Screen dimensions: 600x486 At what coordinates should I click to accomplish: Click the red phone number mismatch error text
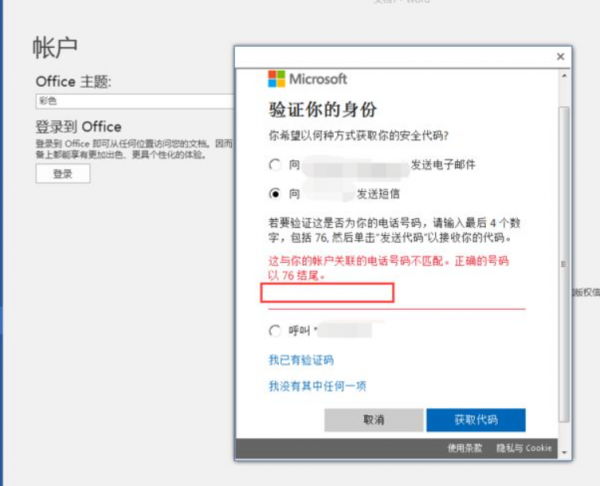pyautogui.click(x=388, y=268)
